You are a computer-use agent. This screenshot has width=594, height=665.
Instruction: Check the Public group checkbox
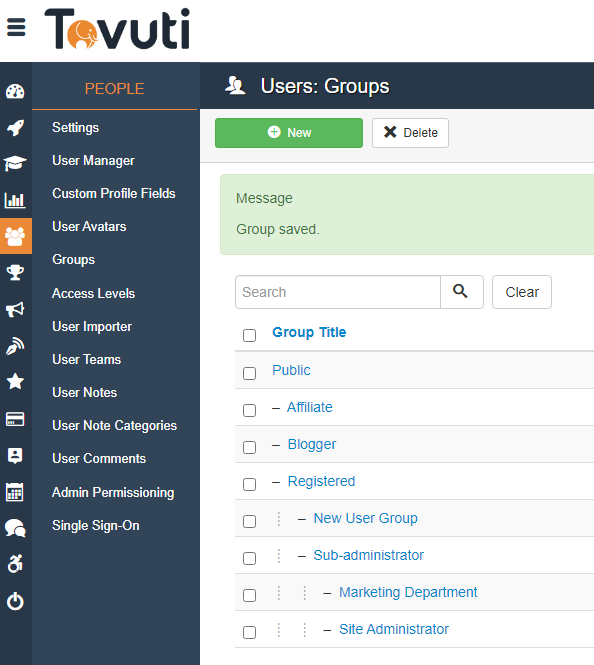pyautogui.click(x=249, y=373)
